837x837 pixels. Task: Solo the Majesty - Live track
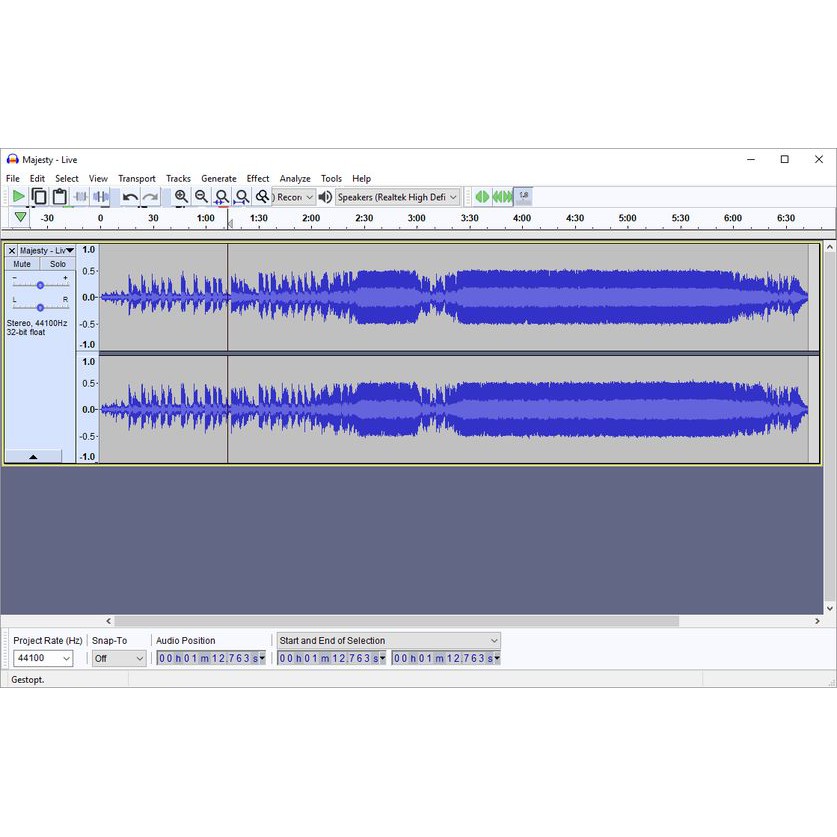coord(58,264)
